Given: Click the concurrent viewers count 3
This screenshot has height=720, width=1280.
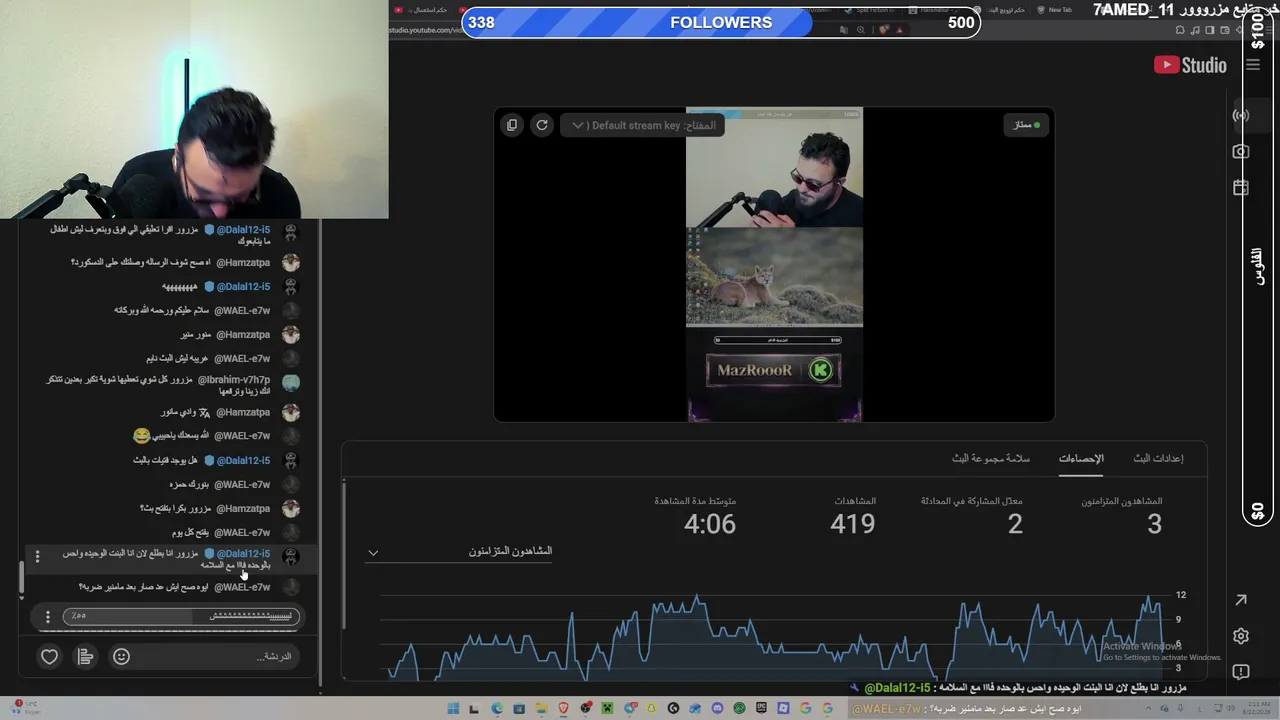Looking at the screenshot, I should pyautogui.click(x=1154, y=524).
